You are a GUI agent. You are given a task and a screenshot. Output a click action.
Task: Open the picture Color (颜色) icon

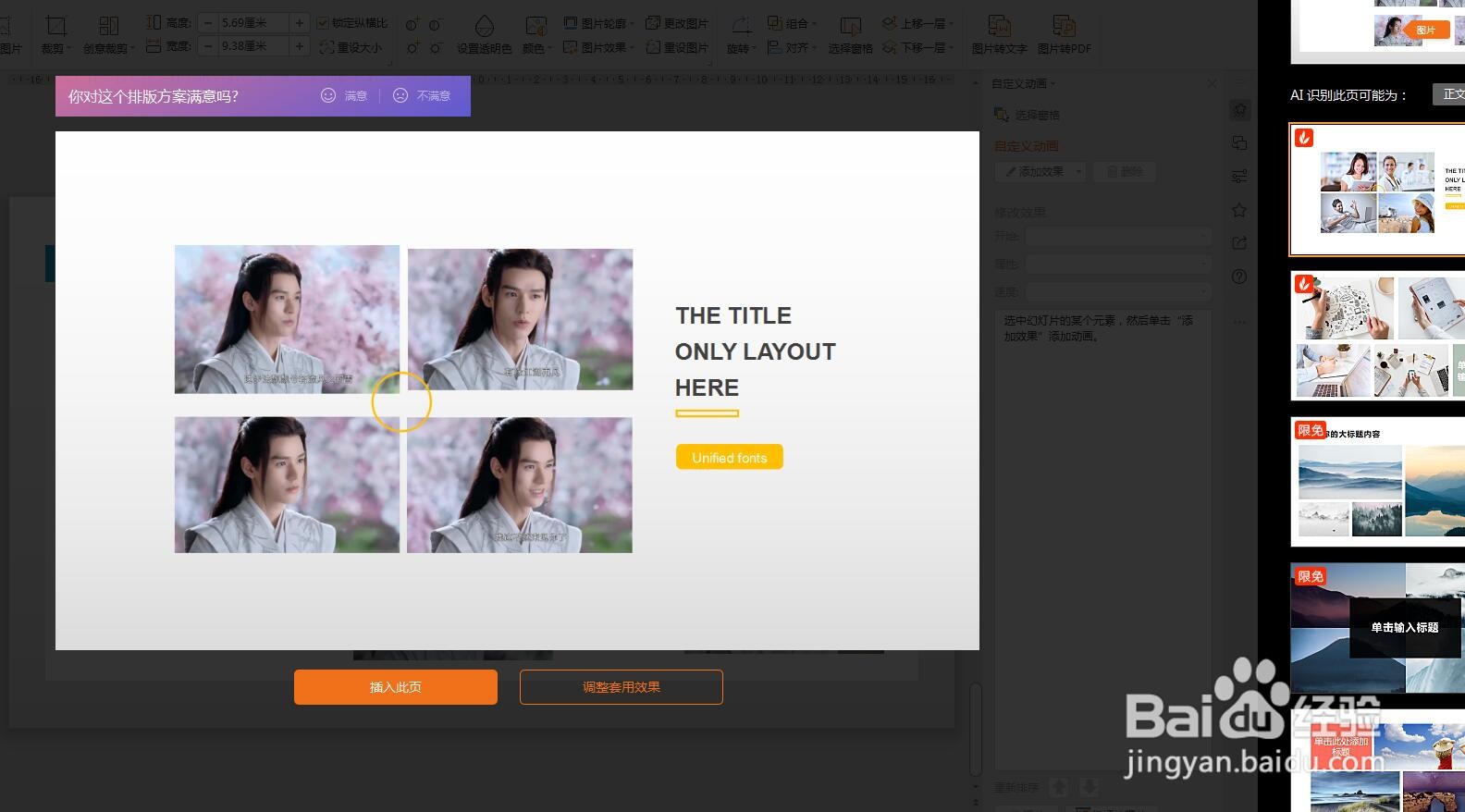(536, 26)
